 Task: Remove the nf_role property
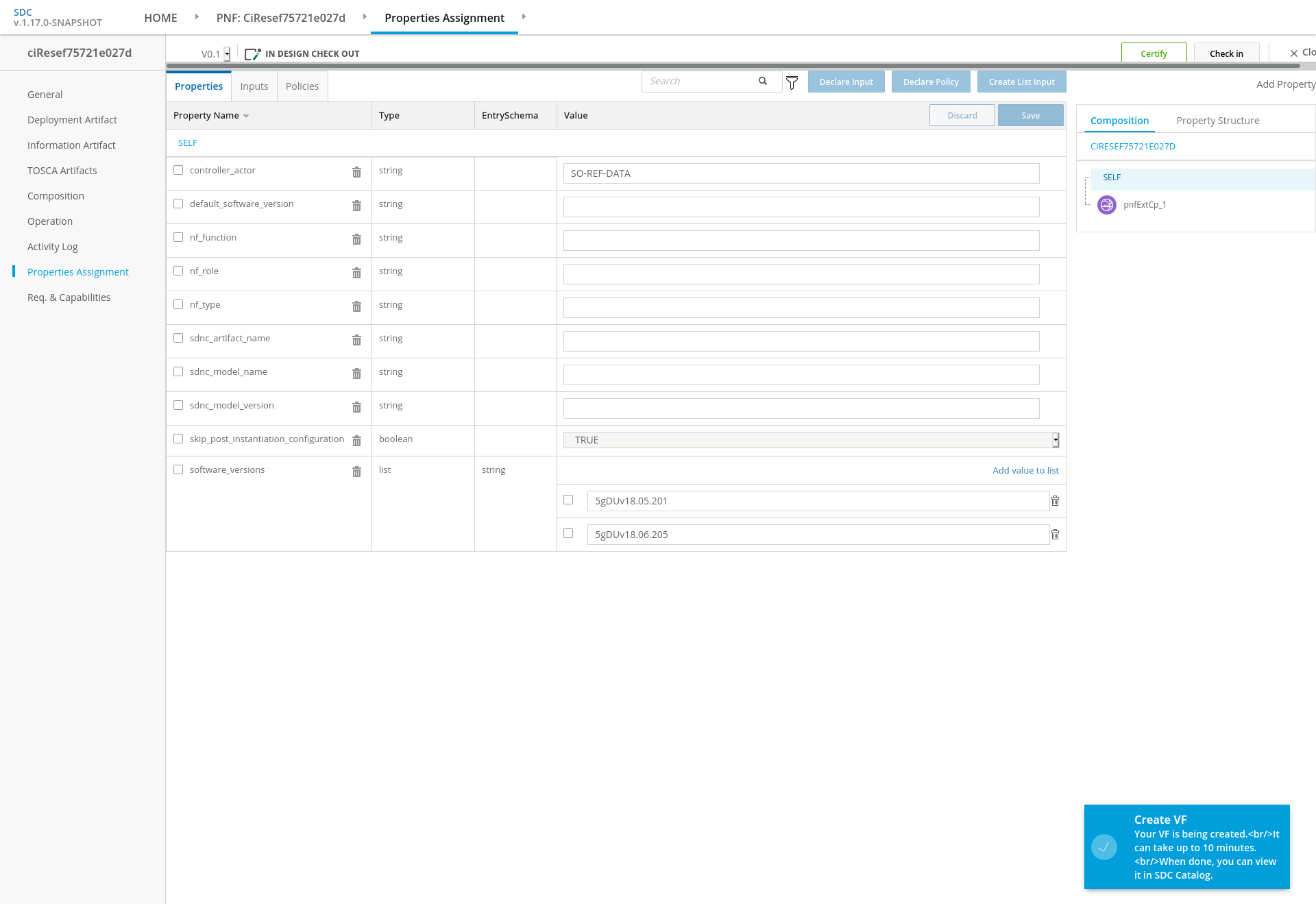tap(356, 273)
